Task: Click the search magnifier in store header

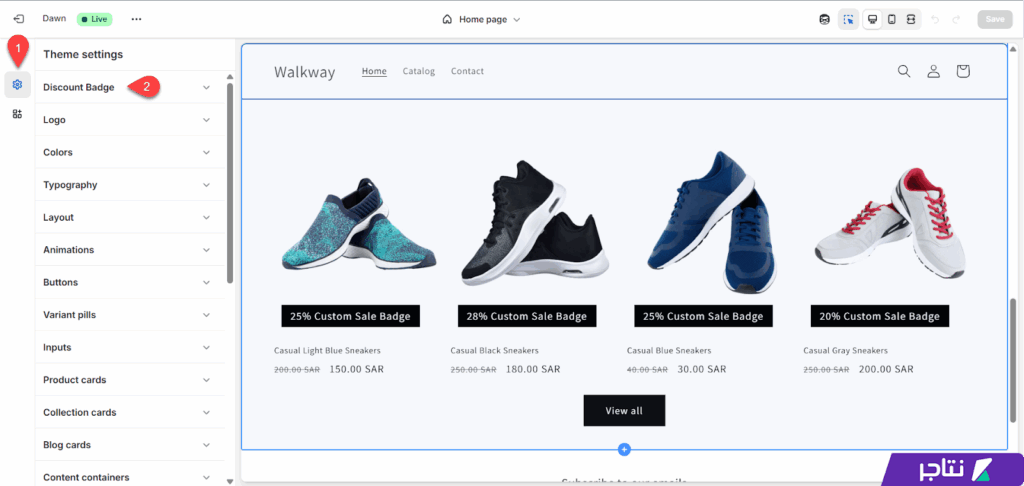Action: pos(904,71)
